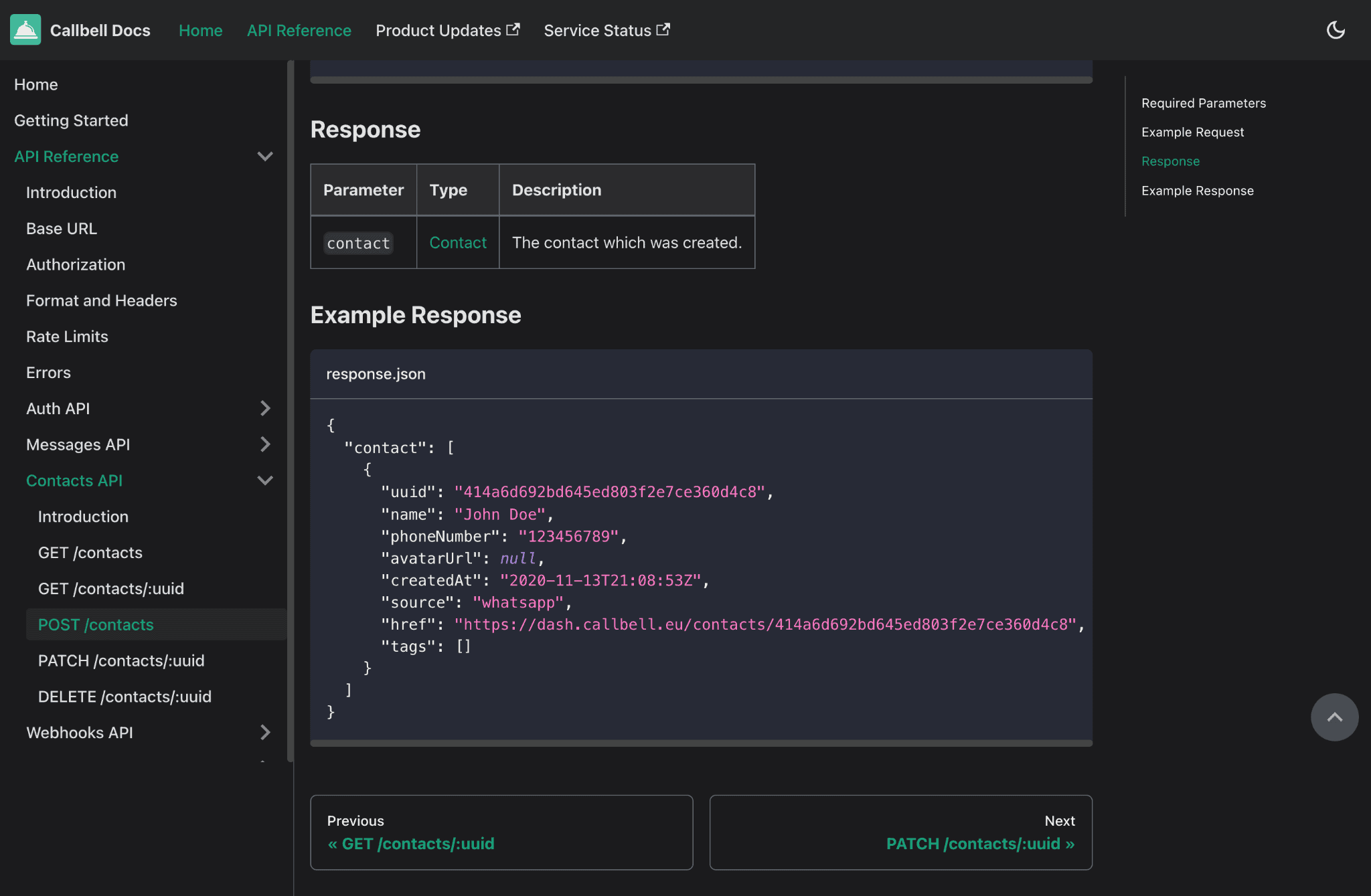Click the Contacts API collapse arrow icon
Screen dimensions: 1371x896
(x=264, y=479)
